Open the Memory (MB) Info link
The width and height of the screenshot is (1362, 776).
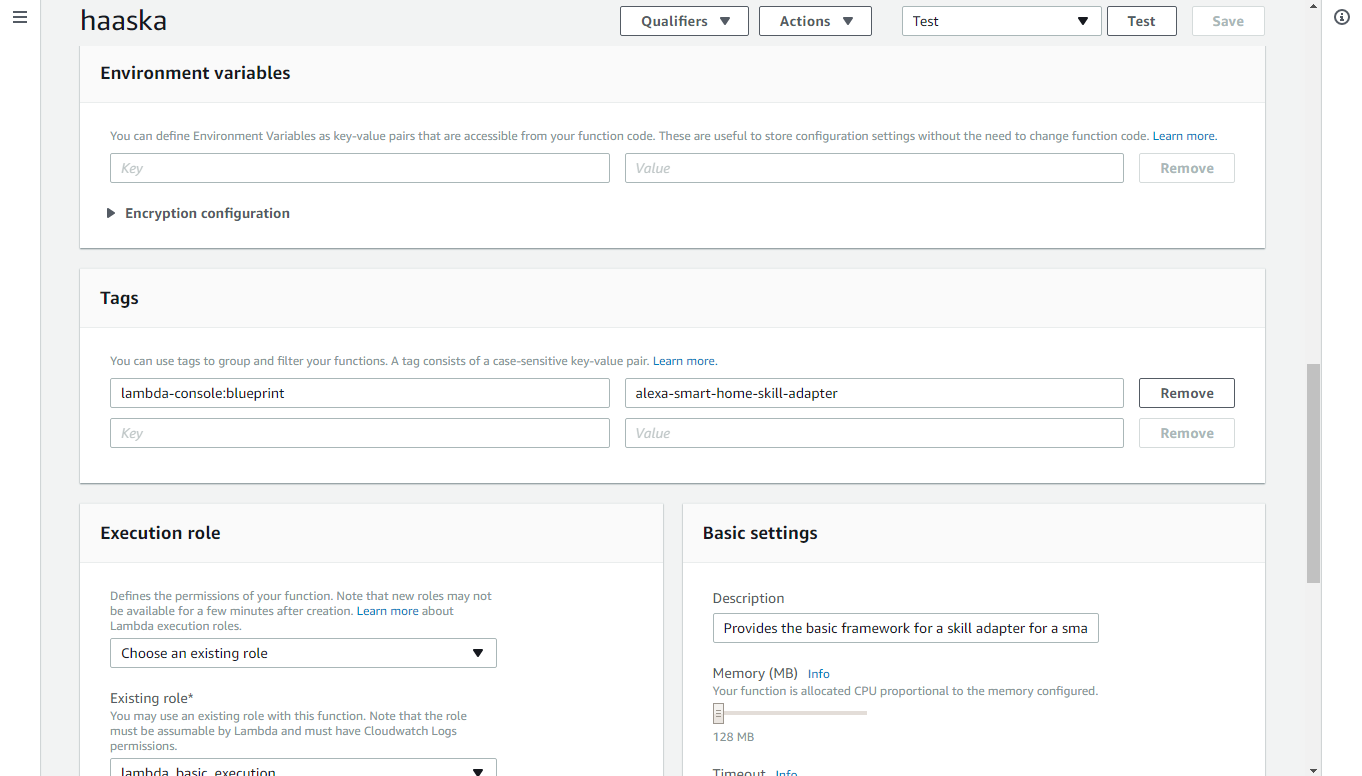818,674
